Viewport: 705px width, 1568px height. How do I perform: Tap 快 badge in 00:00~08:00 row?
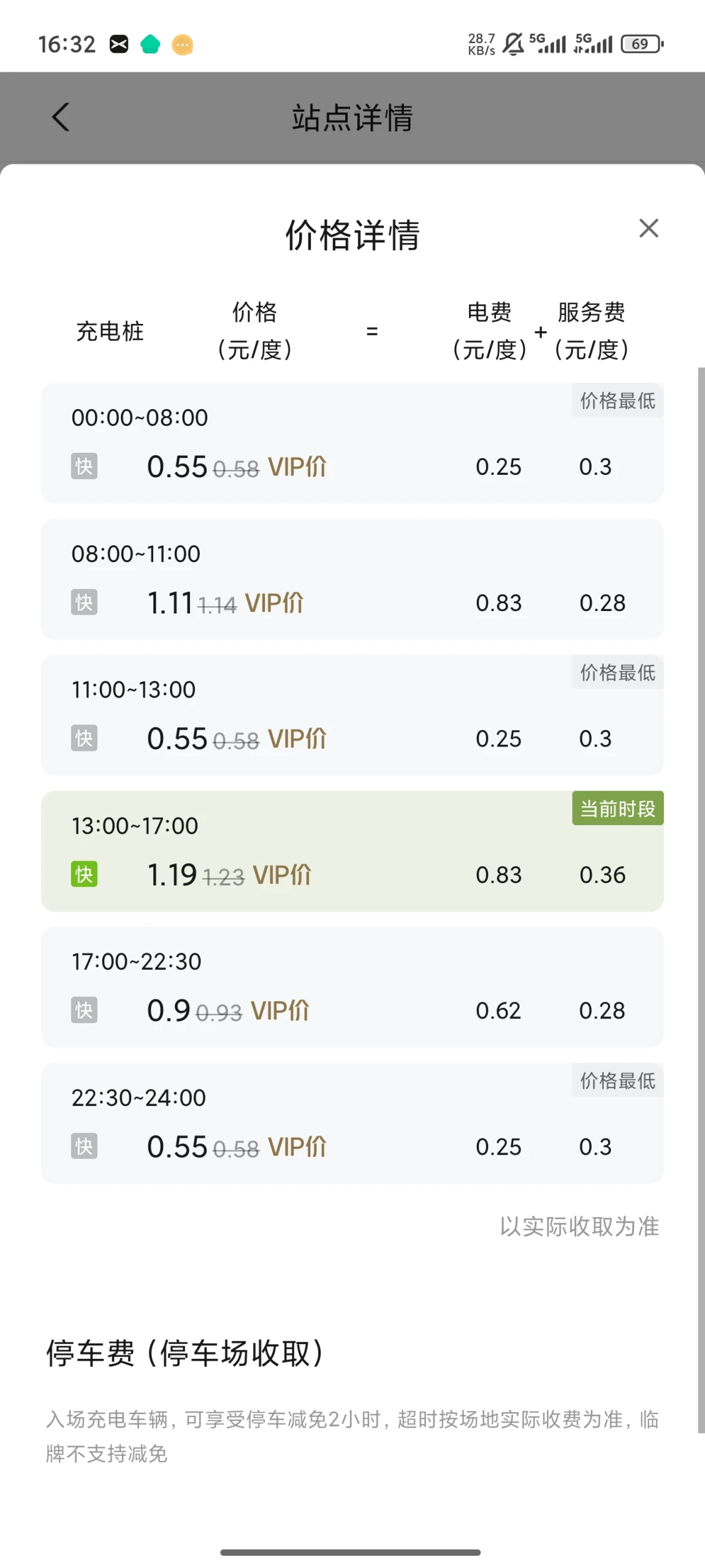[x=84, y=466]
